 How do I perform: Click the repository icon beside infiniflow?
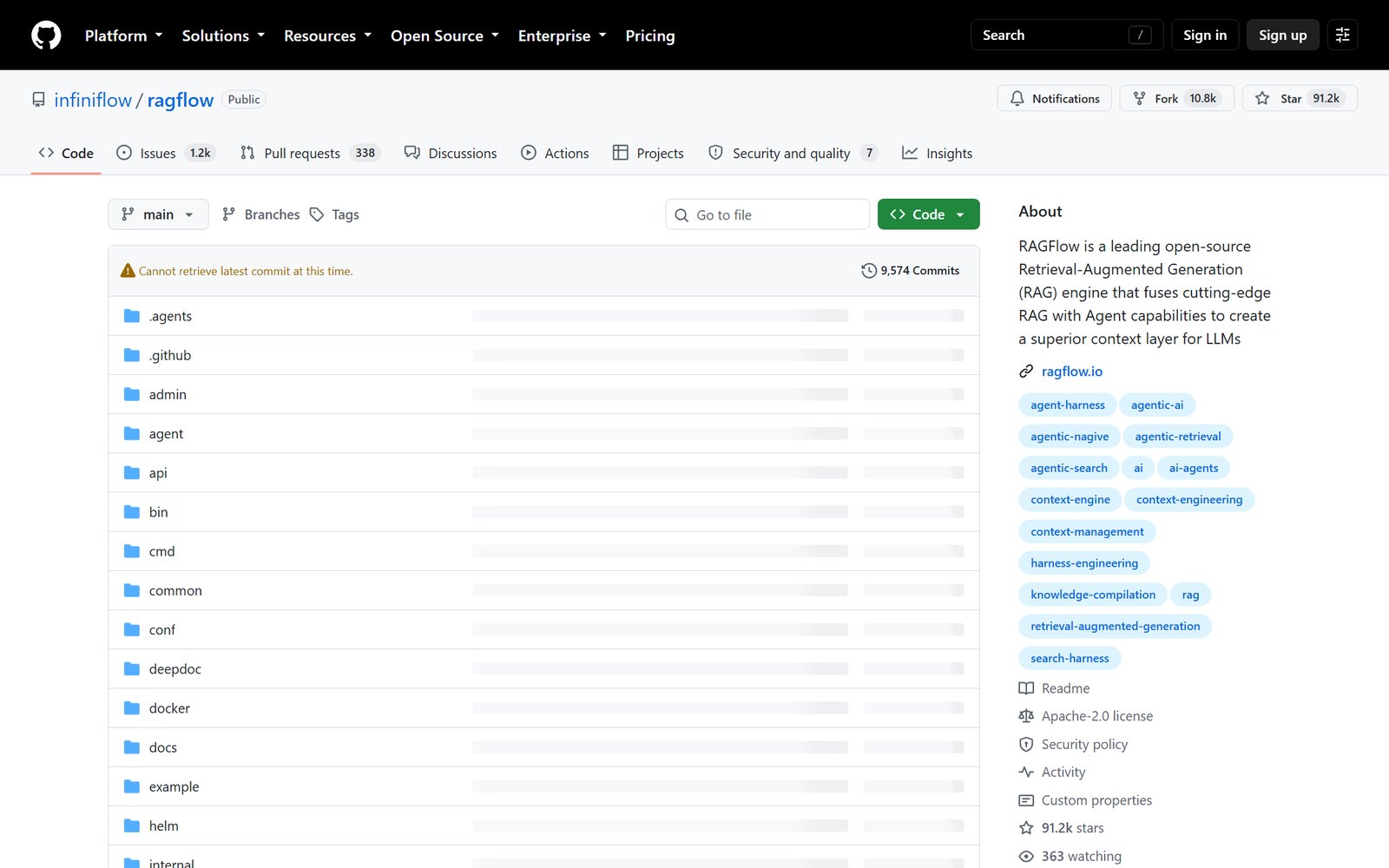pos(38,100)
